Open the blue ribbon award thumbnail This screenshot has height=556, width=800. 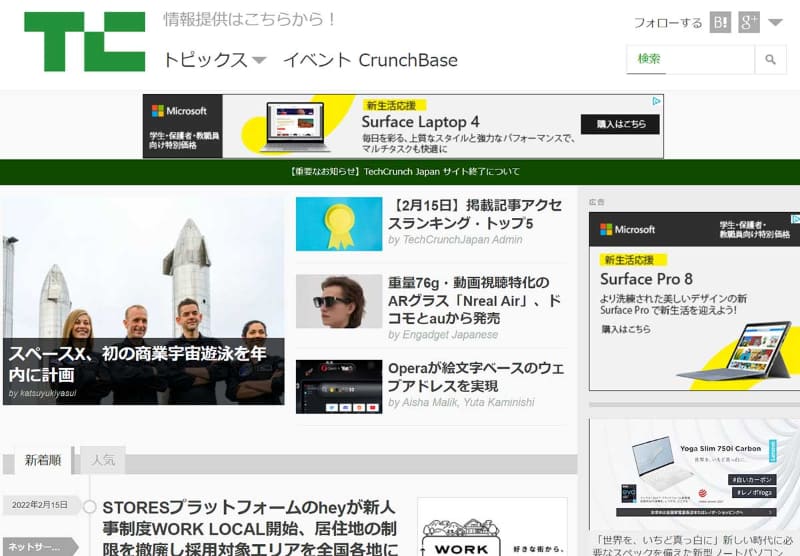point(339,224)
